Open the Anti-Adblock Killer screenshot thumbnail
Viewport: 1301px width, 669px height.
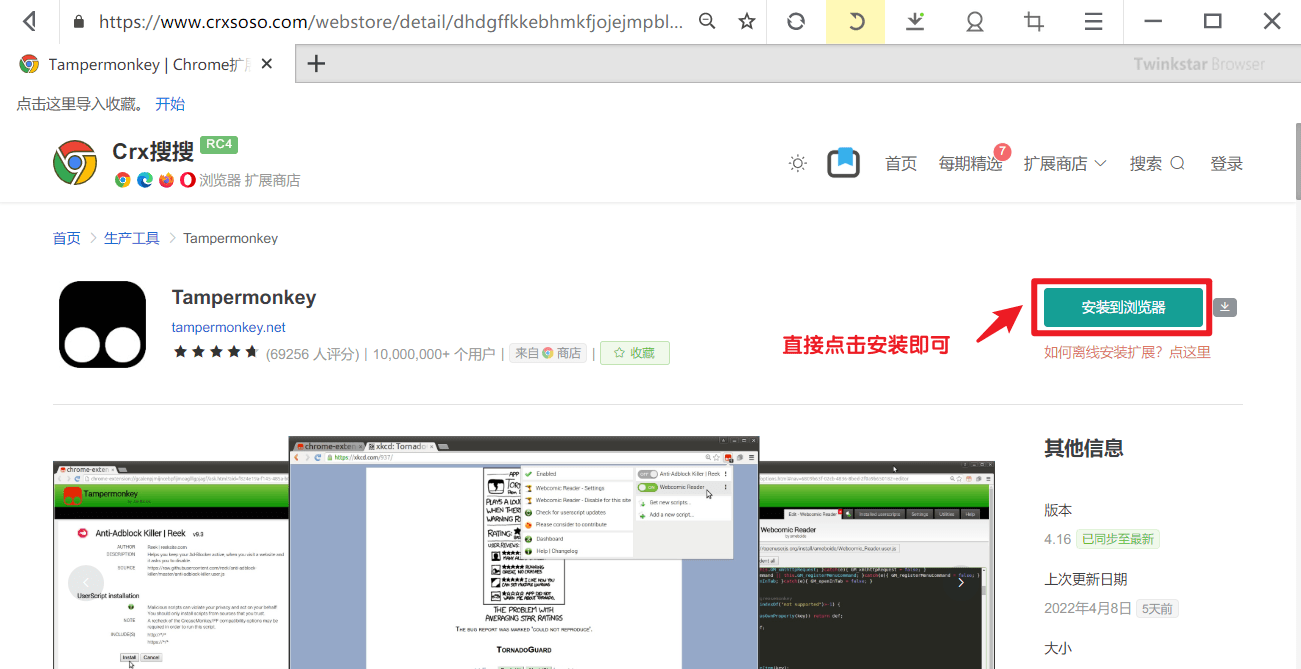click(x=170, y=565)
